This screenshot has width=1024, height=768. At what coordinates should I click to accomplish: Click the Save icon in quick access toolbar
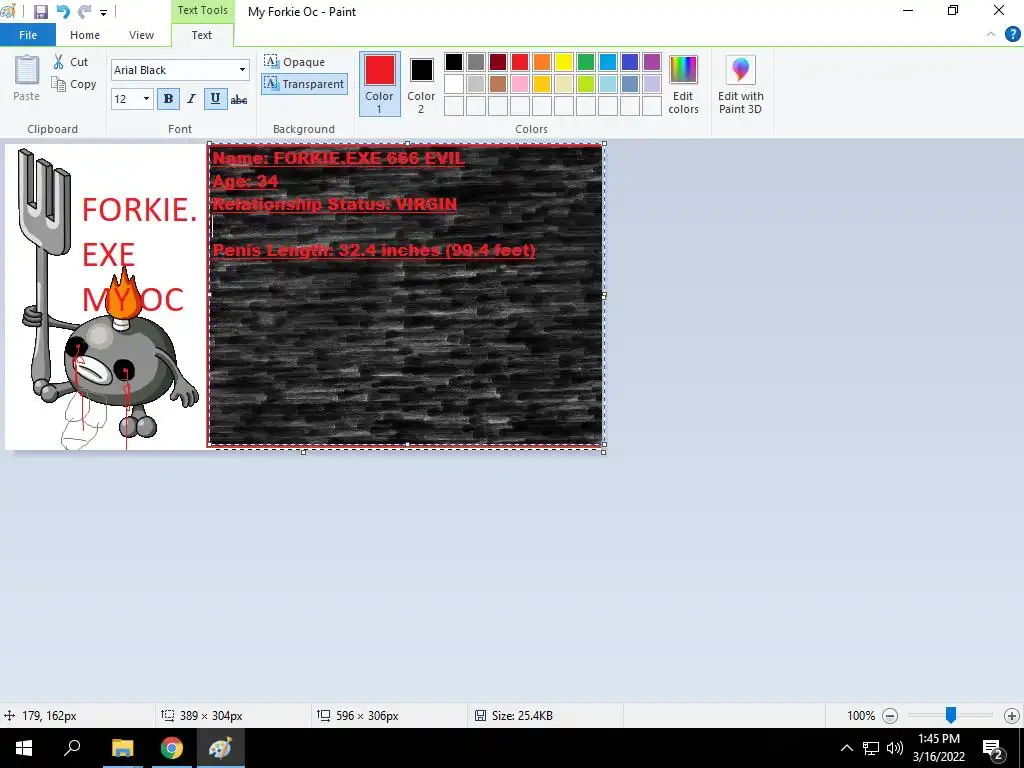[41, 12]
